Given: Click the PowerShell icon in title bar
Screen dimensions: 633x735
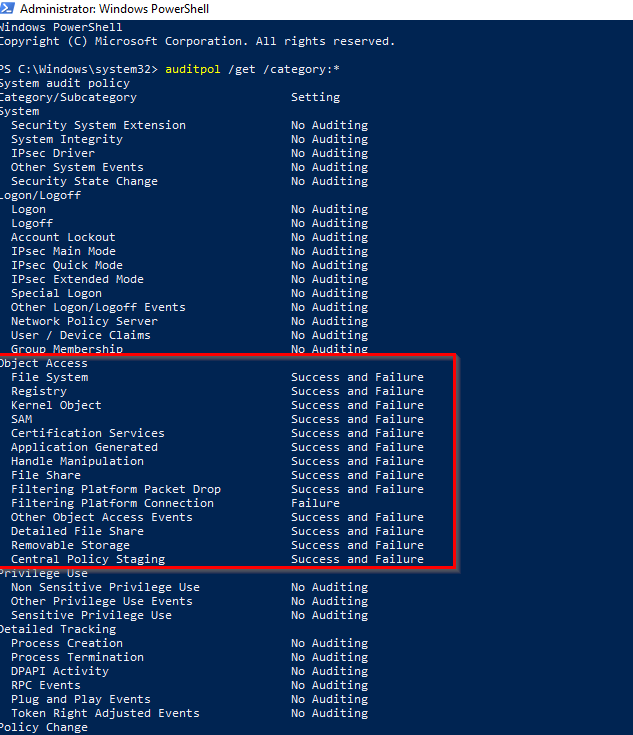Looking at the screenshot, I should pyautogui.click(x=8, y=8).
